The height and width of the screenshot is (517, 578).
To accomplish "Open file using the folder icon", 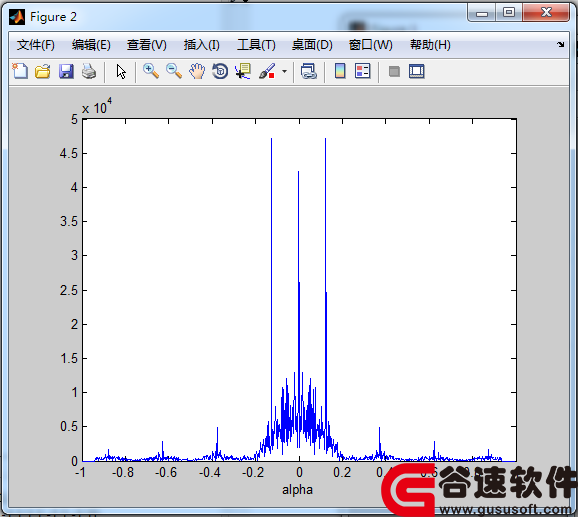I will pos(43,71).
